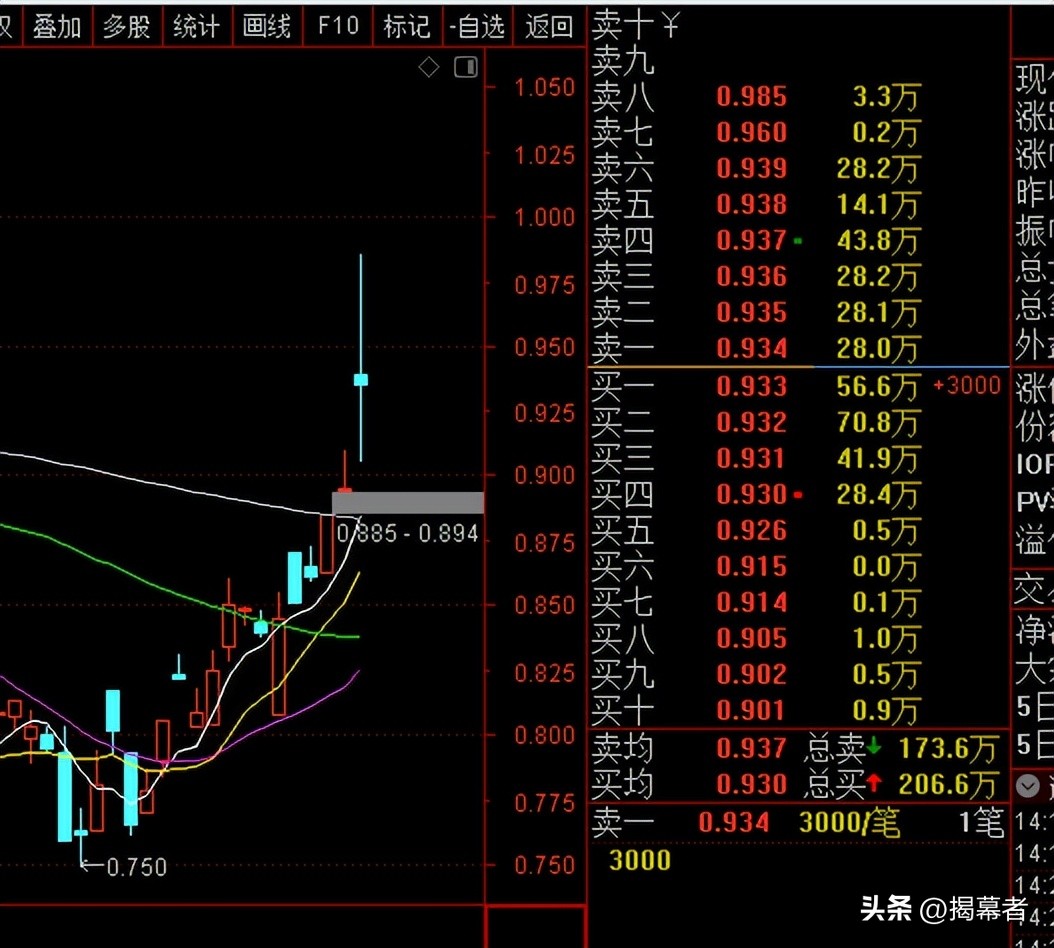Select the 画线 drawing tool
This screenshot has width=1054, height=948.
[267, 27]
